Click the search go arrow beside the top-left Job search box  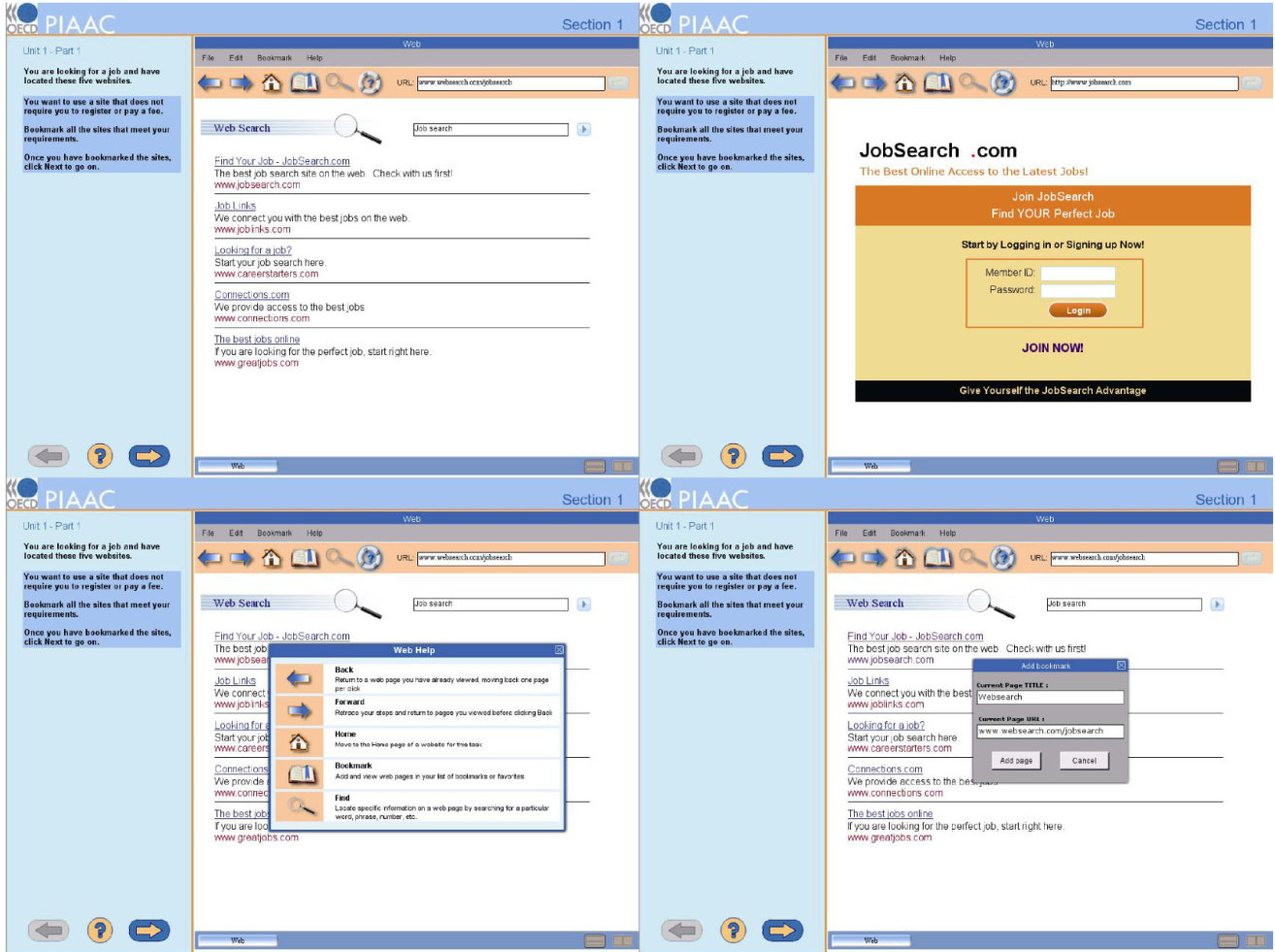[584, 129]
